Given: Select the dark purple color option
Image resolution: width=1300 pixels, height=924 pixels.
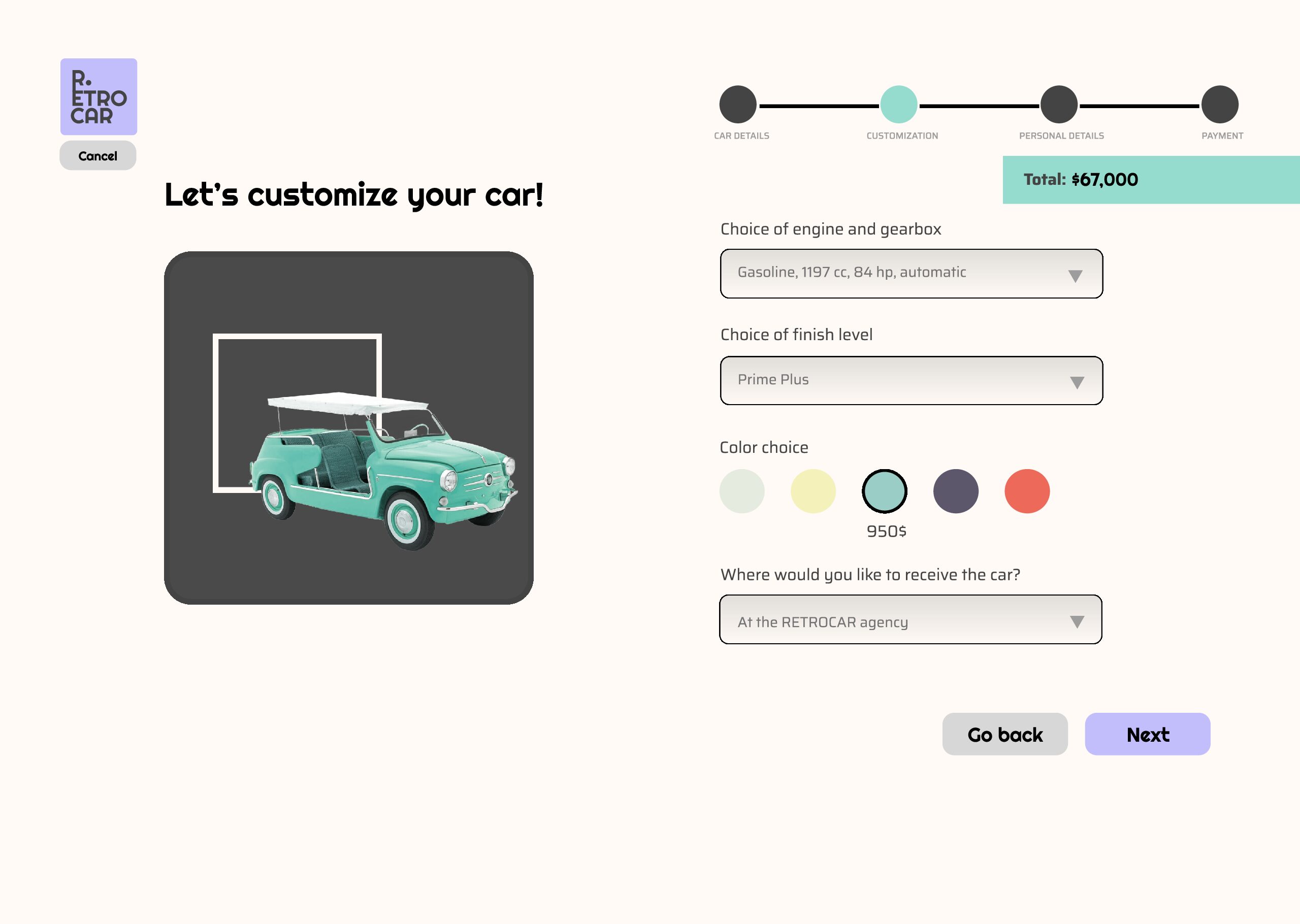Looking at the screenshot, I should pos(956,491).
